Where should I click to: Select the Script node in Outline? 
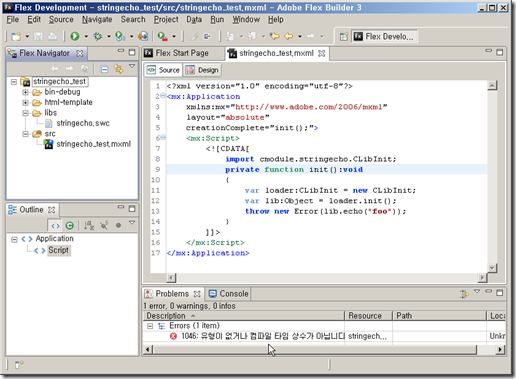click(59, 250)
